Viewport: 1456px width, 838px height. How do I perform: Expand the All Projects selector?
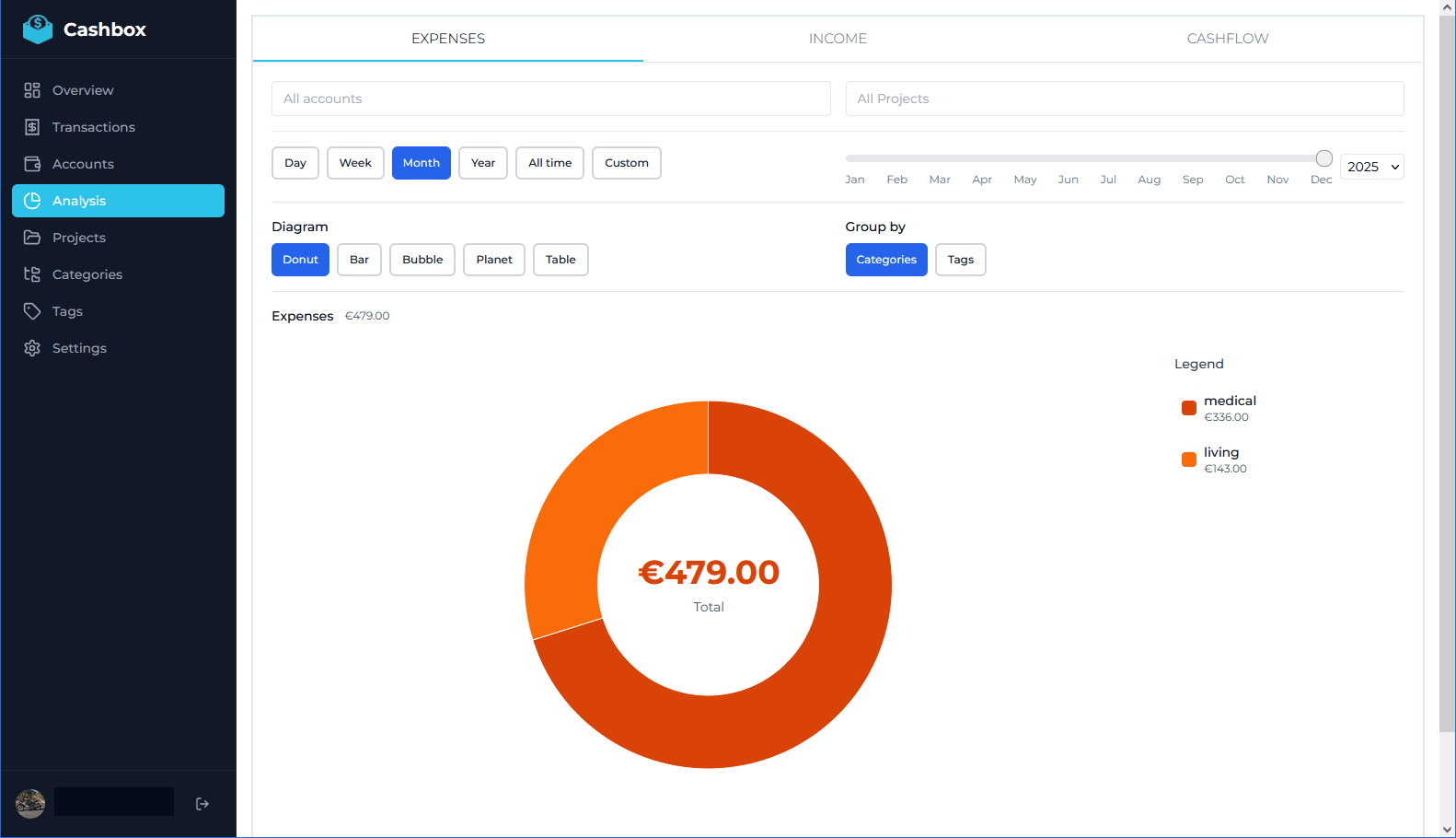[1124, 99]
